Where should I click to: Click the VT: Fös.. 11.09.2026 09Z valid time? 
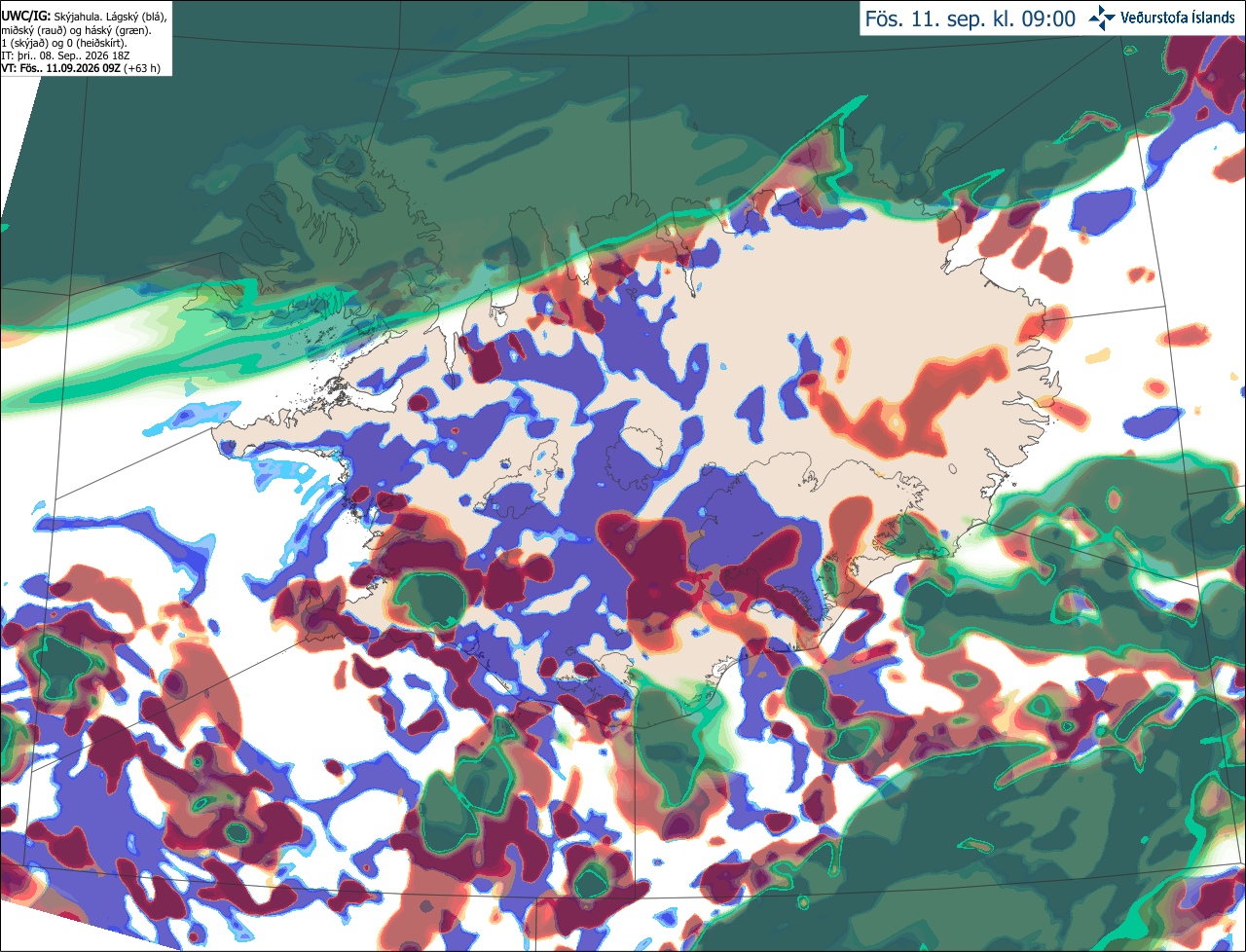pos(60,67)
